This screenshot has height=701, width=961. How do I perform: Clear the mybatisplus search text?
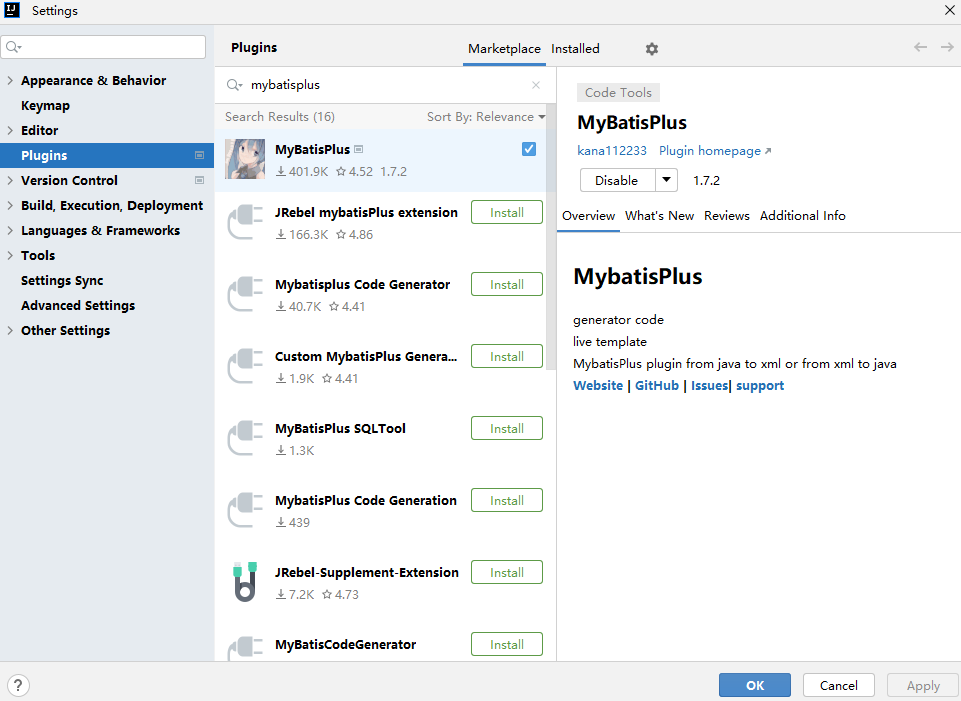[x=536, y=85]
